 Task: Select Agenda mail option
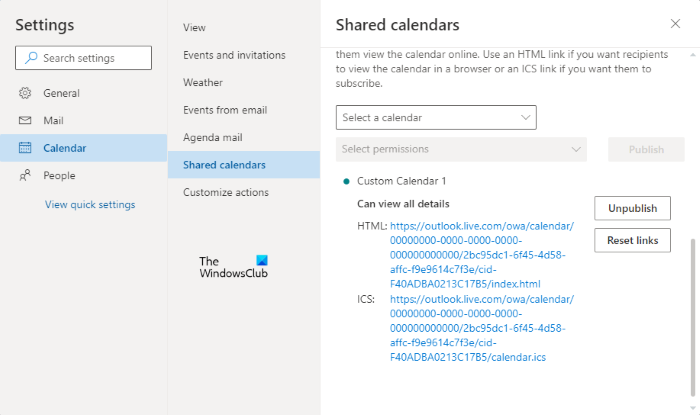212,137
